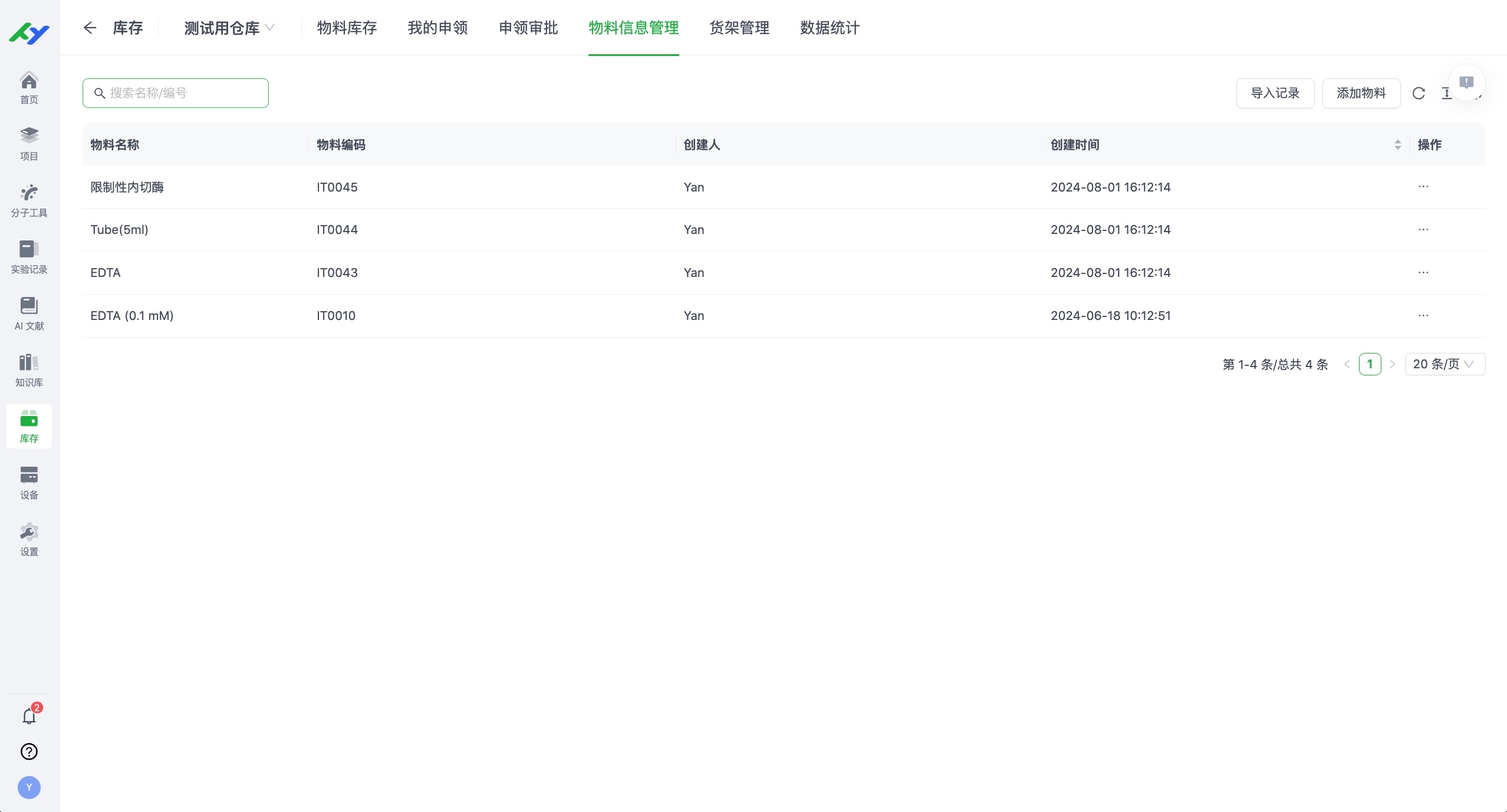This screenshot has width=1507, height=812.
Task: Open the 分子工具 molecular tools icon
Action: 29,199
